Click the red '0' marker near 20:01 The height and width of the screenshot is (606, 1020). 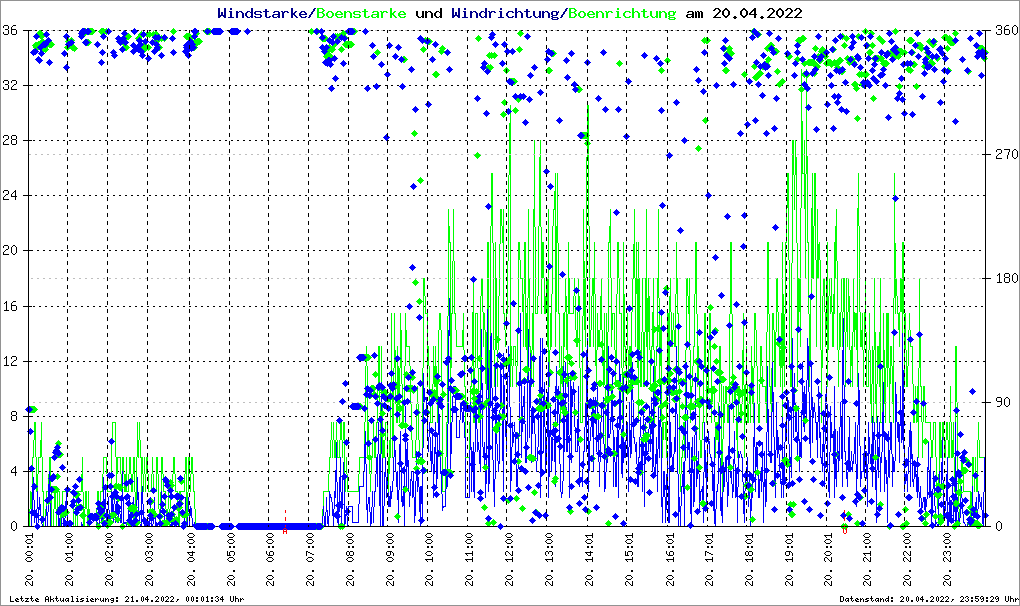[845, 531]
